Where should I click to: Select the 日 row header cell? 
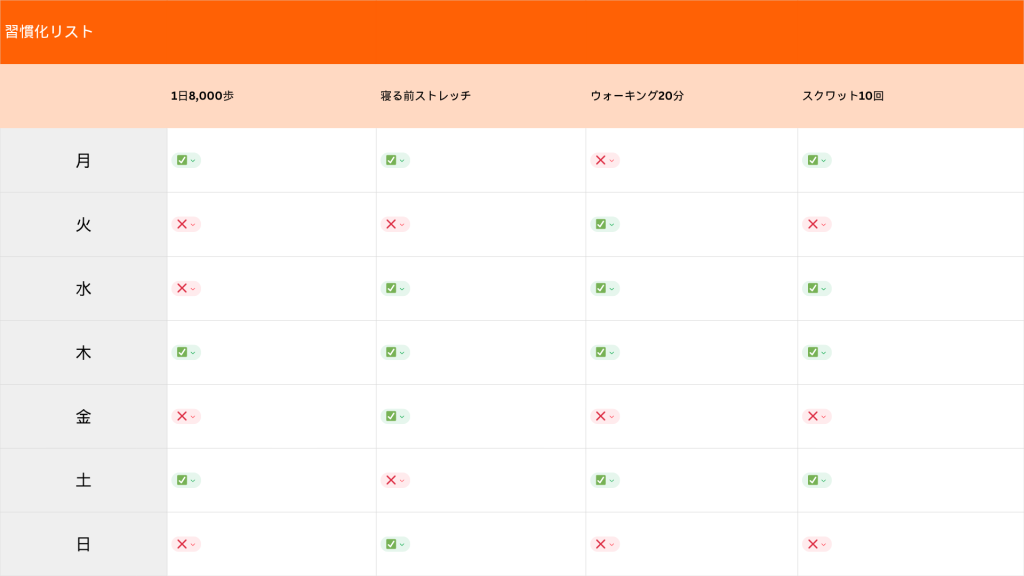pos(83,544)
